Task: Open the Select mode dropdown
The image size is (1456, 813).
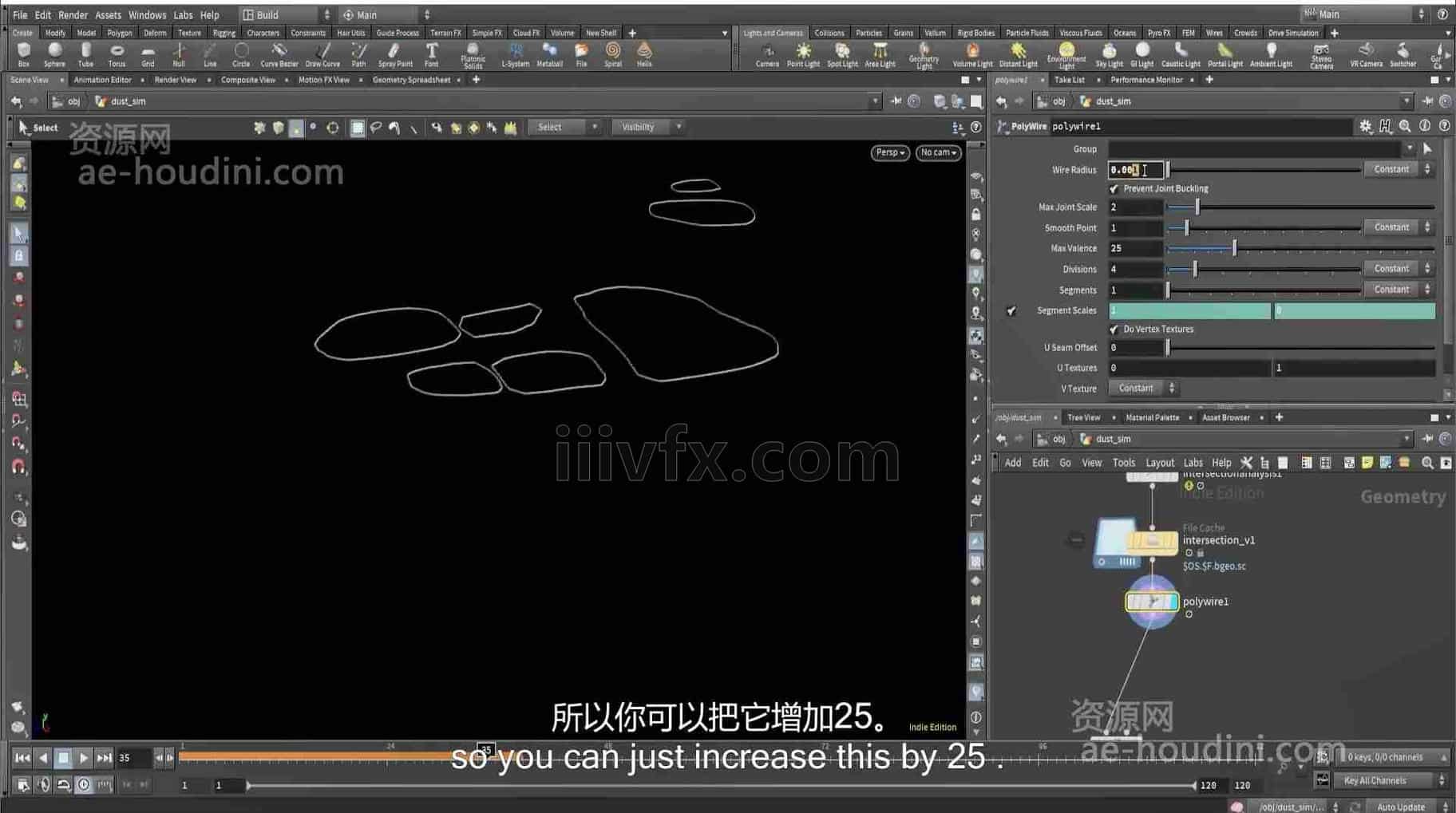Action: click(x=563, y=127)
